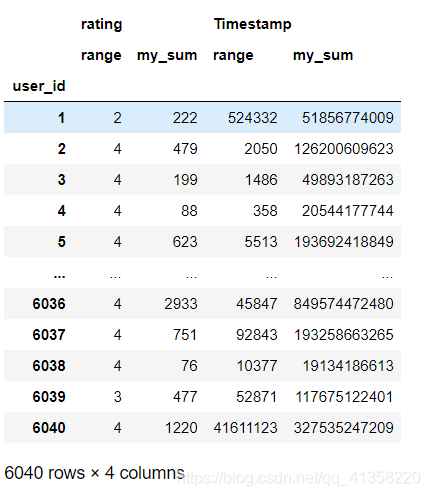430x496 pixels.
Task: Click rating my_sum value 2933
Action: 181,304
